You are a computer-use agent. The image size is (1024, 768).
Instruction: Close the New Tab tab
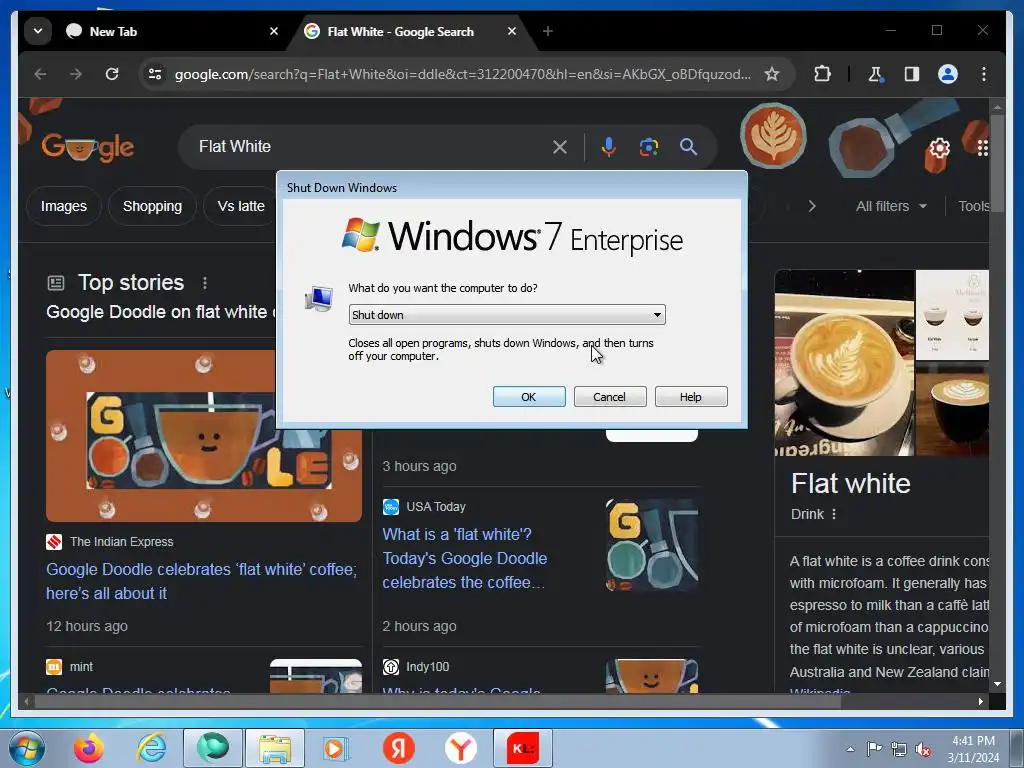pyautogui.click(x=274, y=31)
